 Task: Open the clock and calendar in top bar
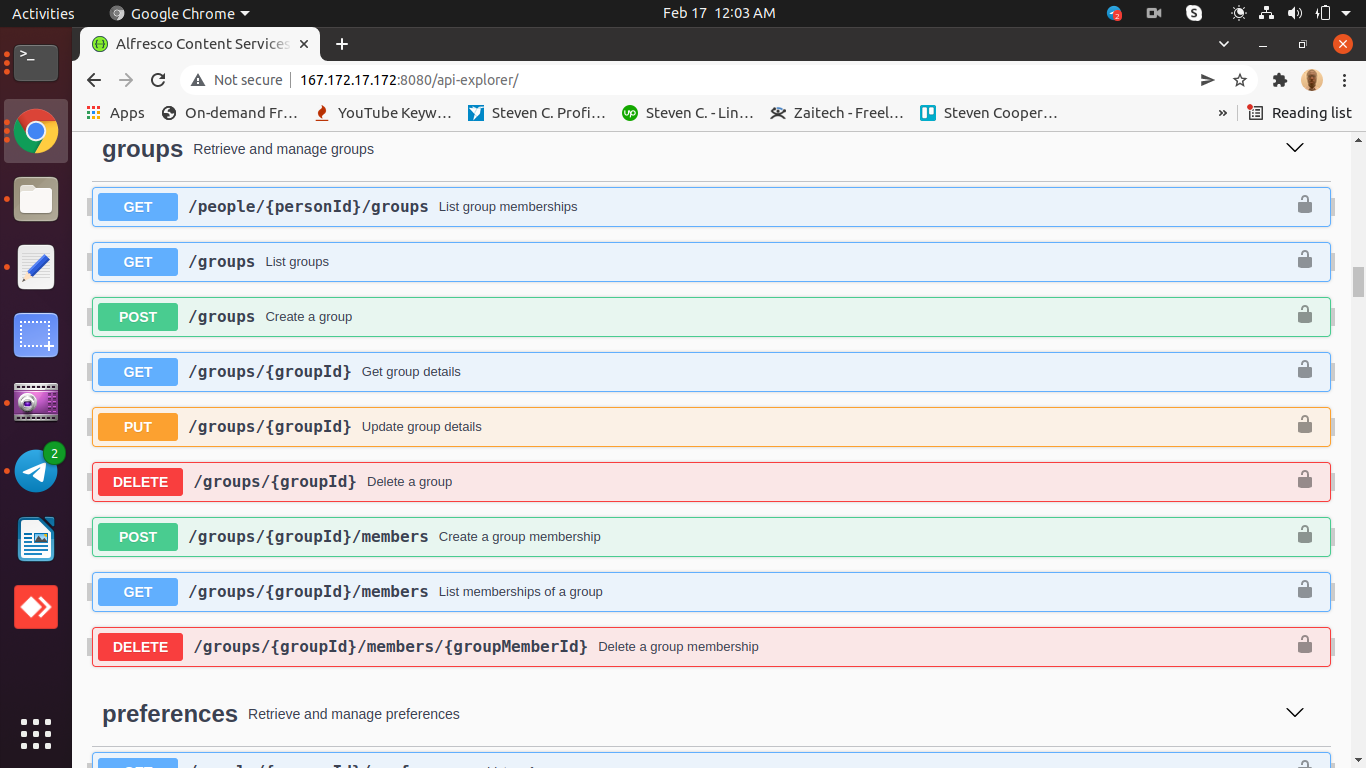tap(719, 13)
